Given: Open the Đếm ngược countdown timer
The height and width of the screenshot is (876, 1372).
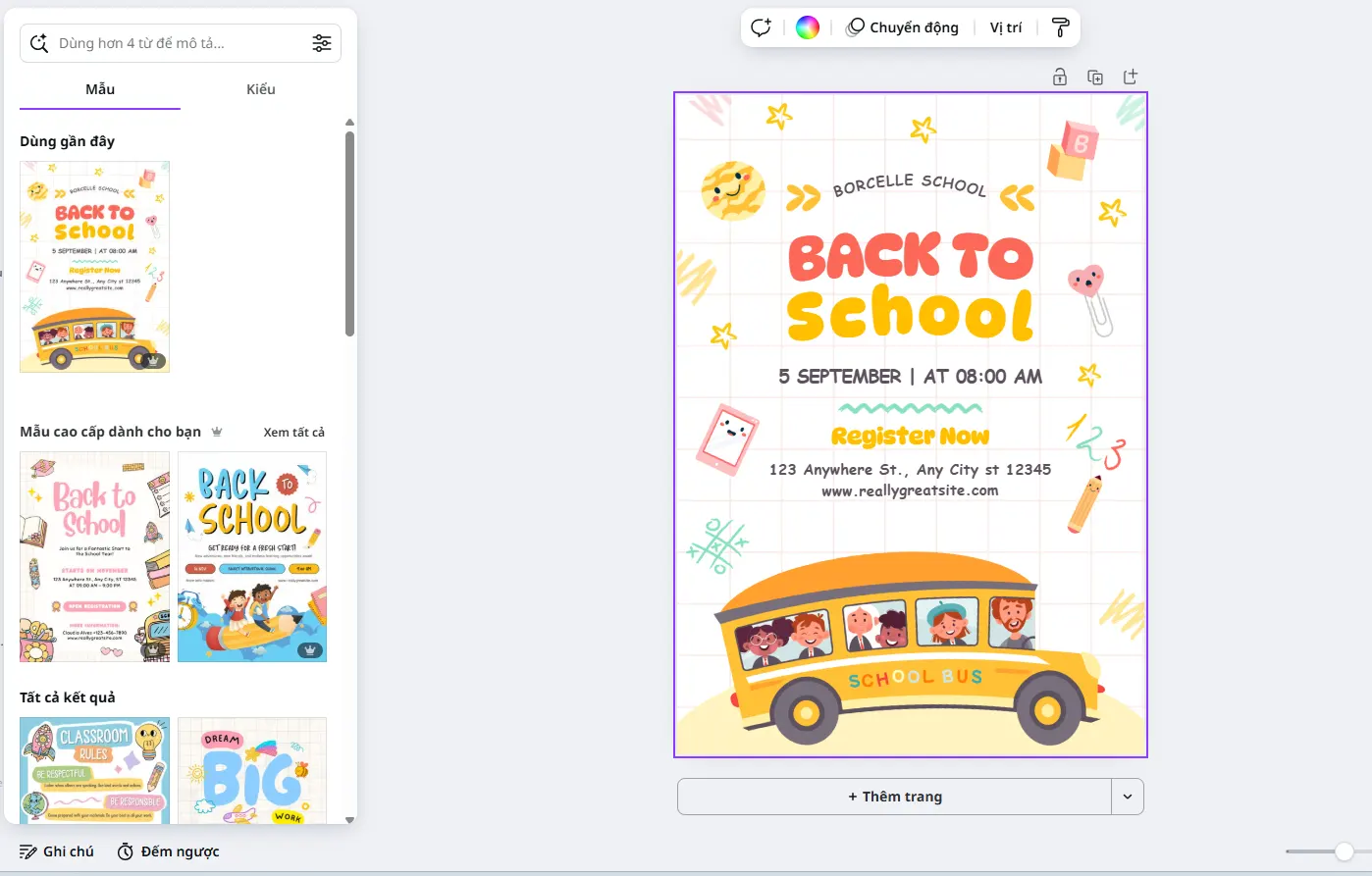Looking at the screenshot, I should 168,851.
